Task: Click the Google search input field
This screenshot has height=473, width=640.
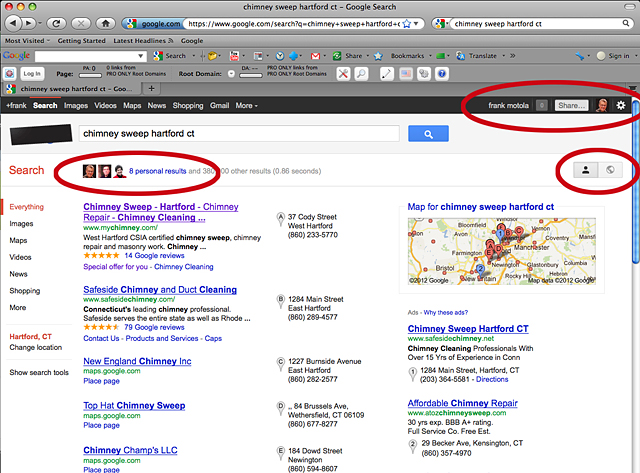Action: [x=238, y=134]
